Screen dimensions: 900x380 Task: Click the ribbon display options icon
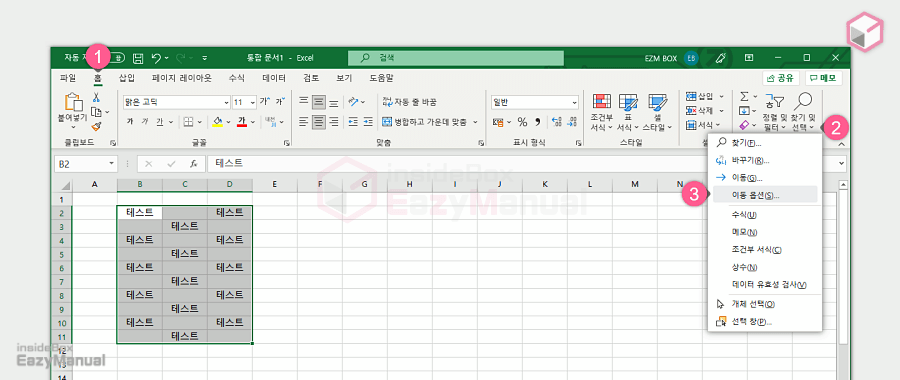749,58
